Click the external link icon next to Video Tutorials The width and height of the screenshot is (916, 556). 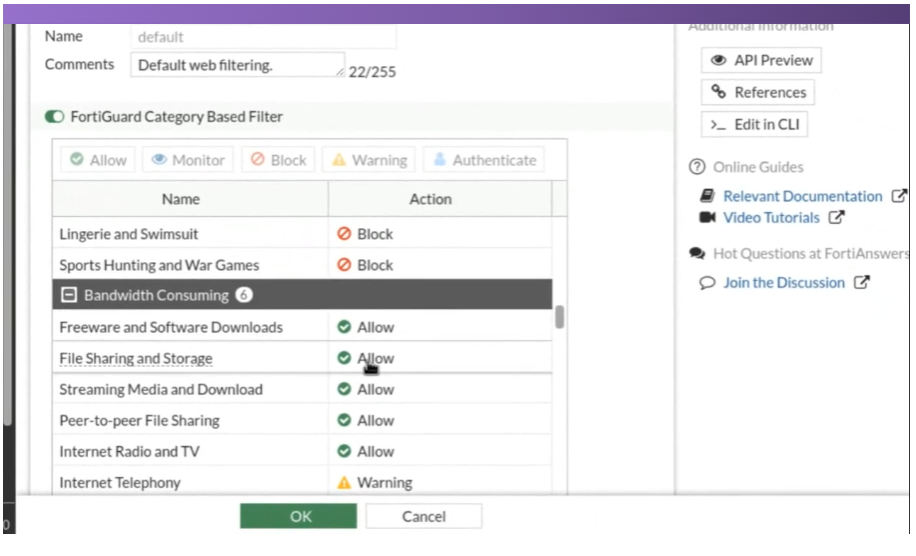coord(837,217)
